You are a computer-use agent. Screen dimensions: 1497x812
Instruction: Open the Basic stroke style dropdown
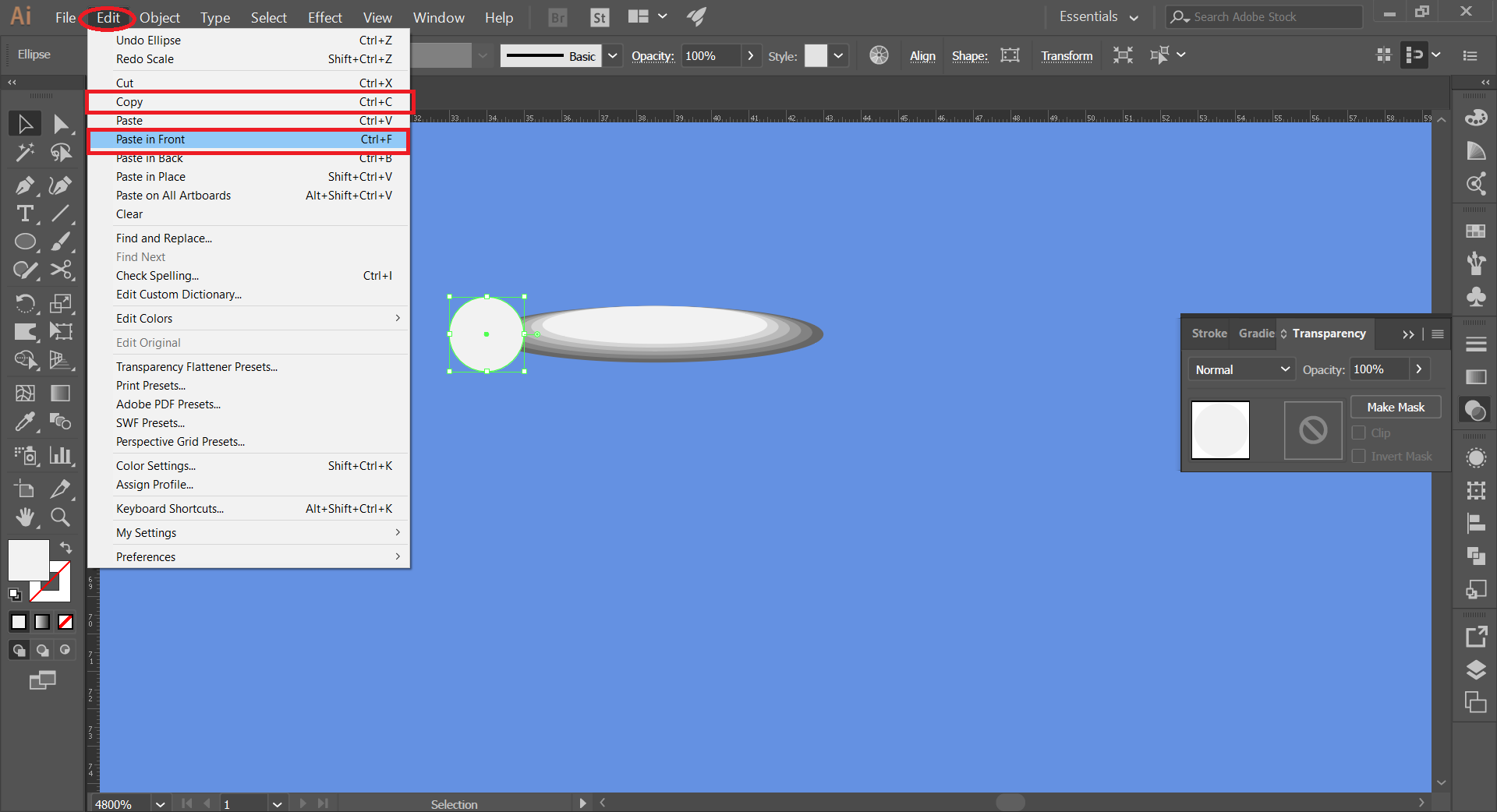click(613, 55)
